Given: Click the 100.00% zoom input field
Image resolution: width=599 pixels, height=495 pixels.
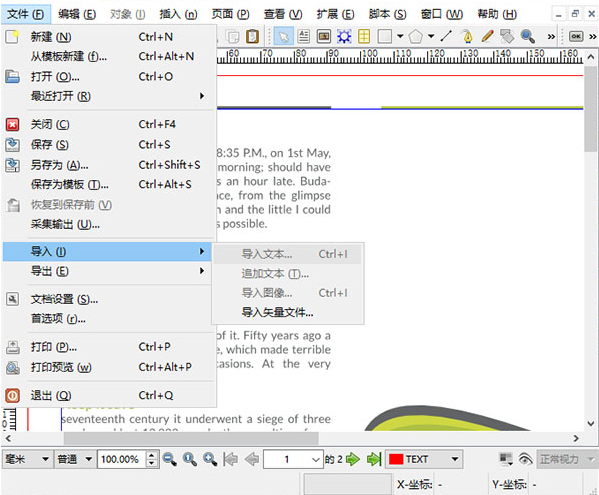Looking at the screenshot, I should tap(122, 459).
